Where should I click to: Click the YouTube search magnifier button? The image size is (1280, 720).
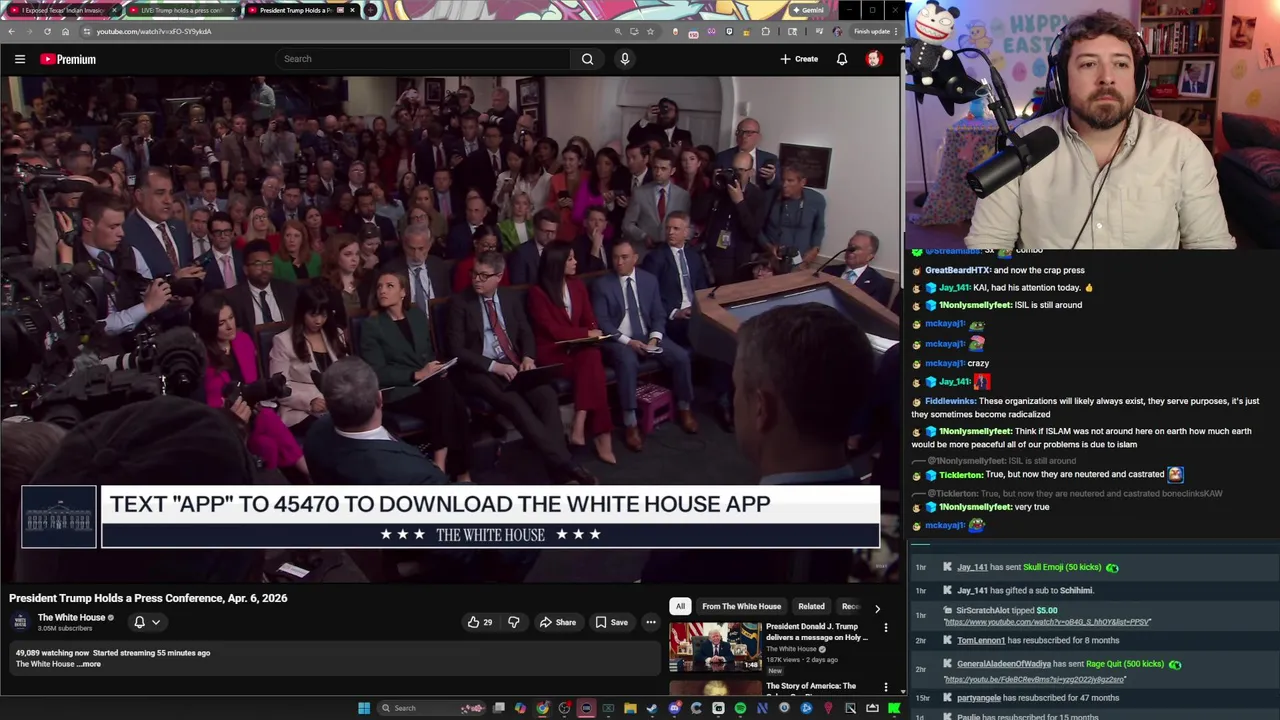tap(587, 59)
